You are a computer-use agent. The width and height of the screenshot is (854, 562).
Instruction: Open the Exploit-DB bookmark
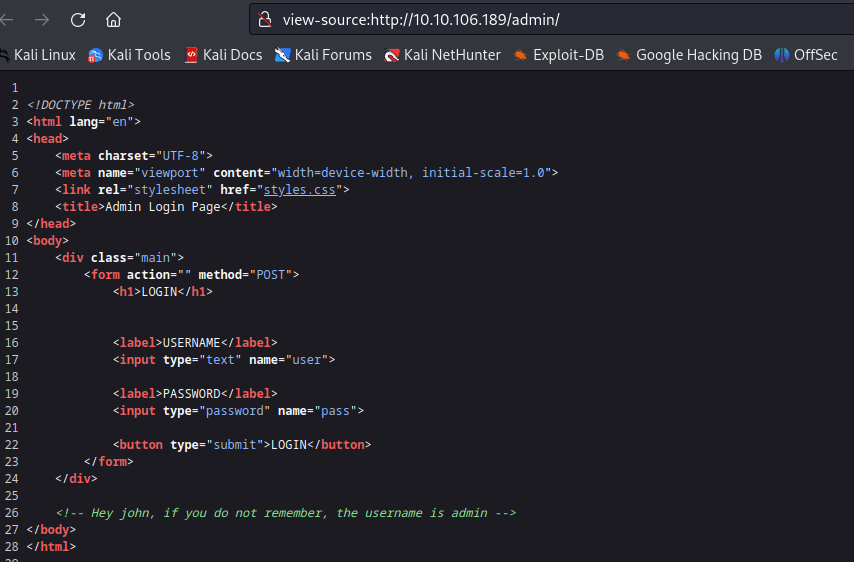pyautogui.click(x=559, y=55)
